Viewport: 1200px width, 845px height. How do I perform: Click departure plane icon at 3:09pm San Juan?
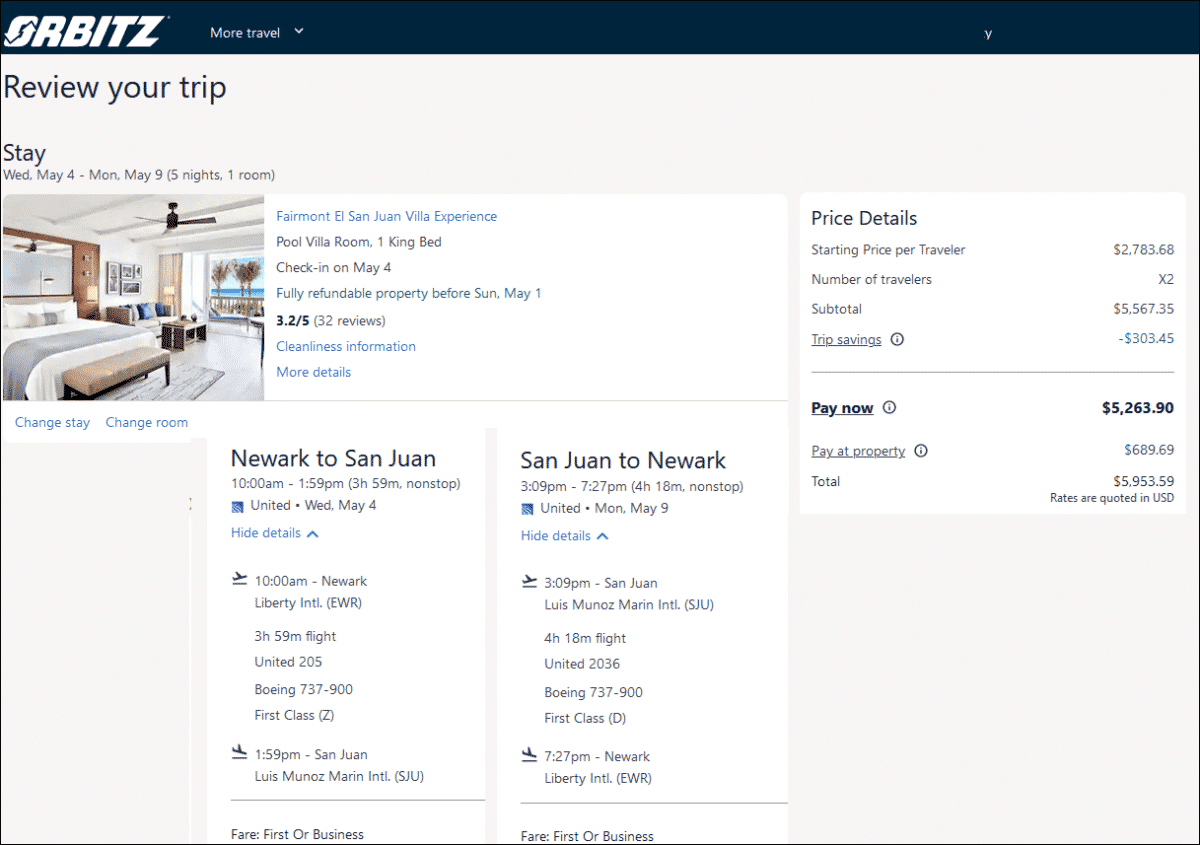point(529,580)
